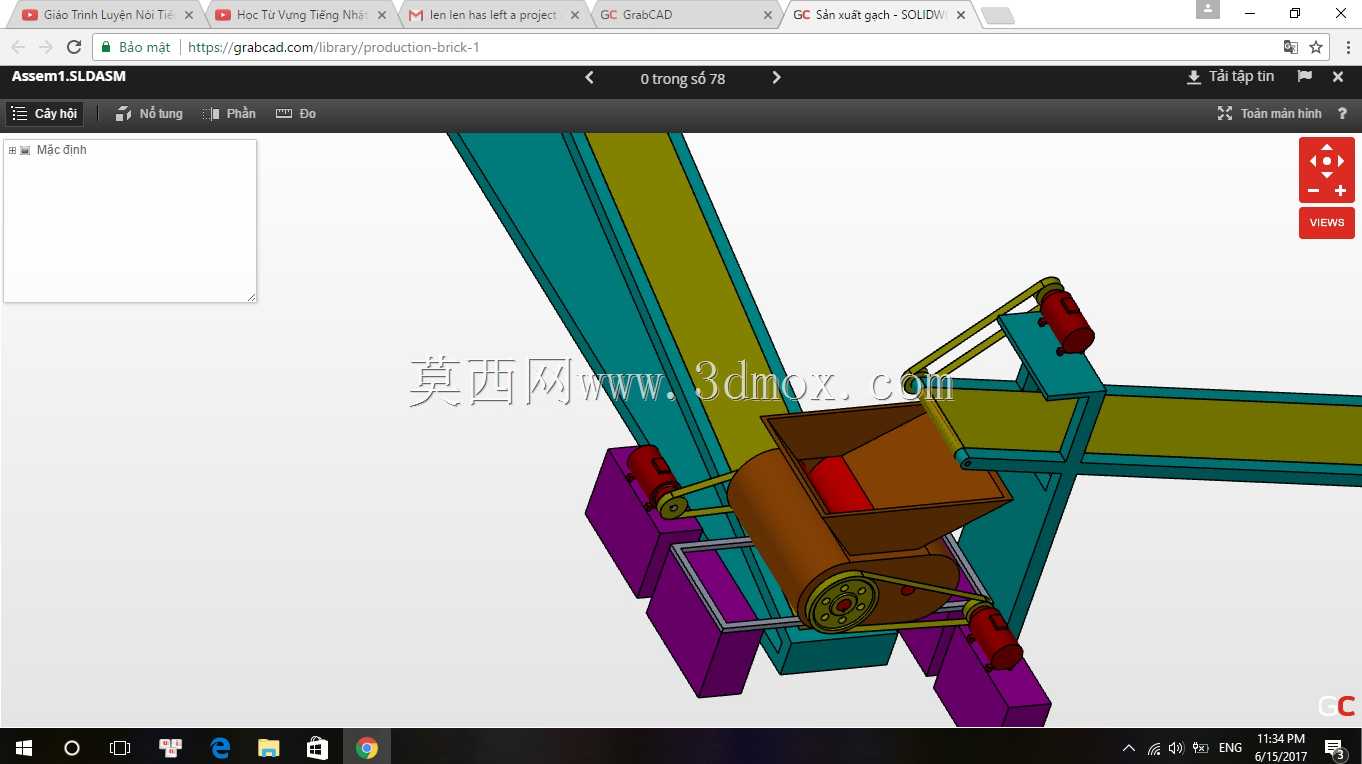Pan view right with navigation arrow
Image resolution: width=1362 pixels, height=764 pixels.
1342,161
